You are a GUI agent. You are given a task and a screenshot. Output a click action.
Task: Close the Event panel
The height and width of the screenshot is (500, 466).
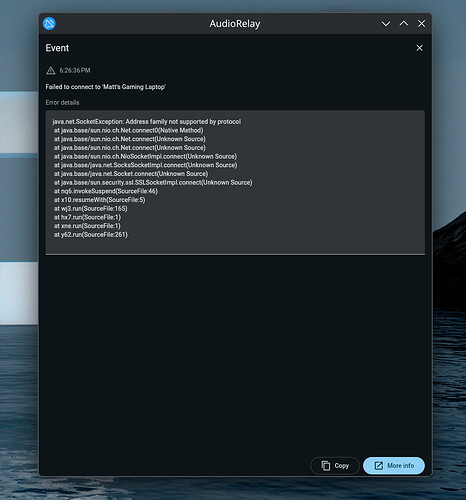point(419,48)
